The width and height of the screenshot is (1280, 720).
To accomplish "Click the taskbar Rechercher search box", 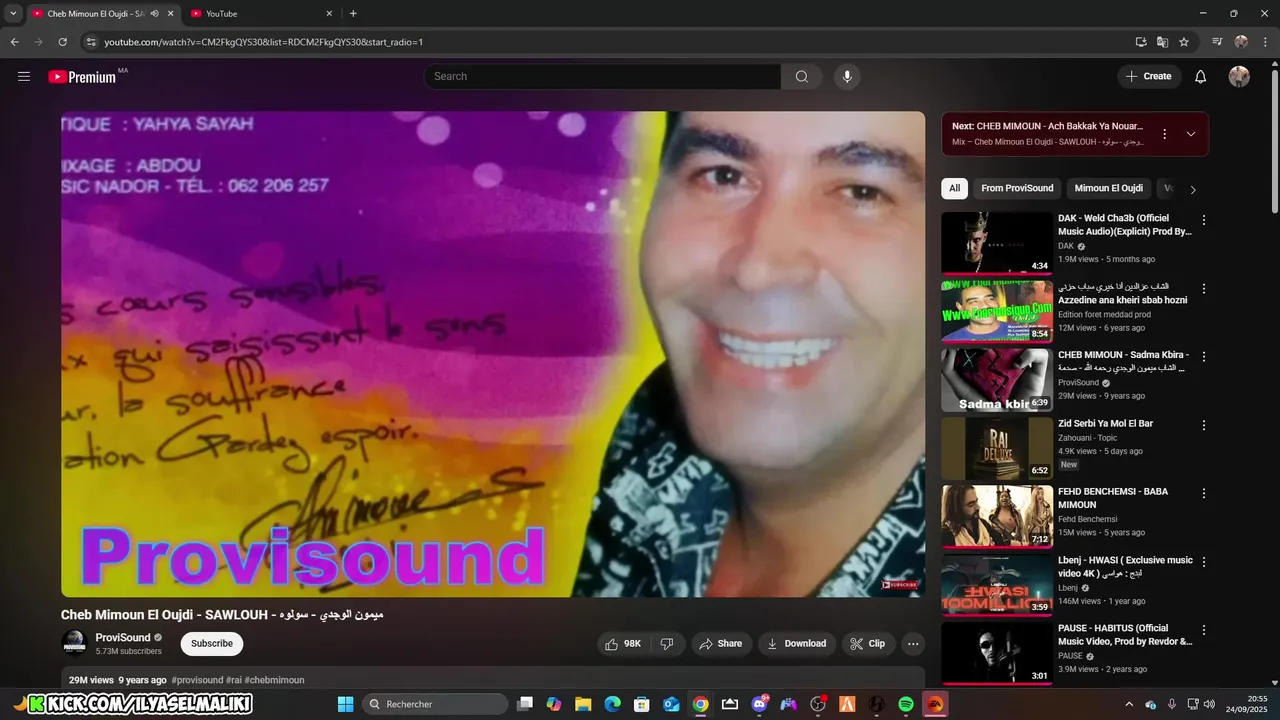I will pyautogui.click(x=435, y=704).
